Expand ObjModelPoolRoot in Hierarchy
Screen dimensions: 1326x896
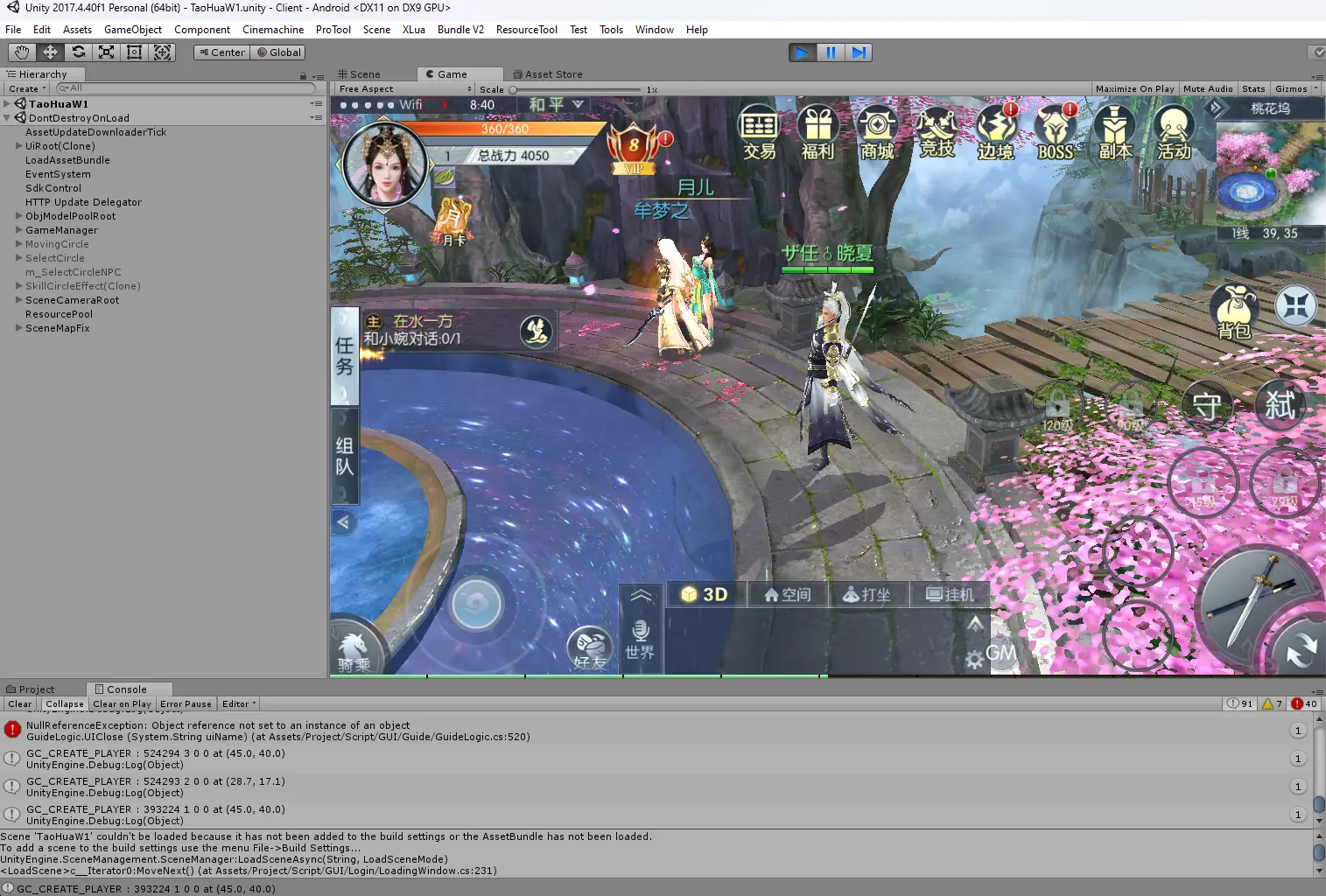pos(19,216)
